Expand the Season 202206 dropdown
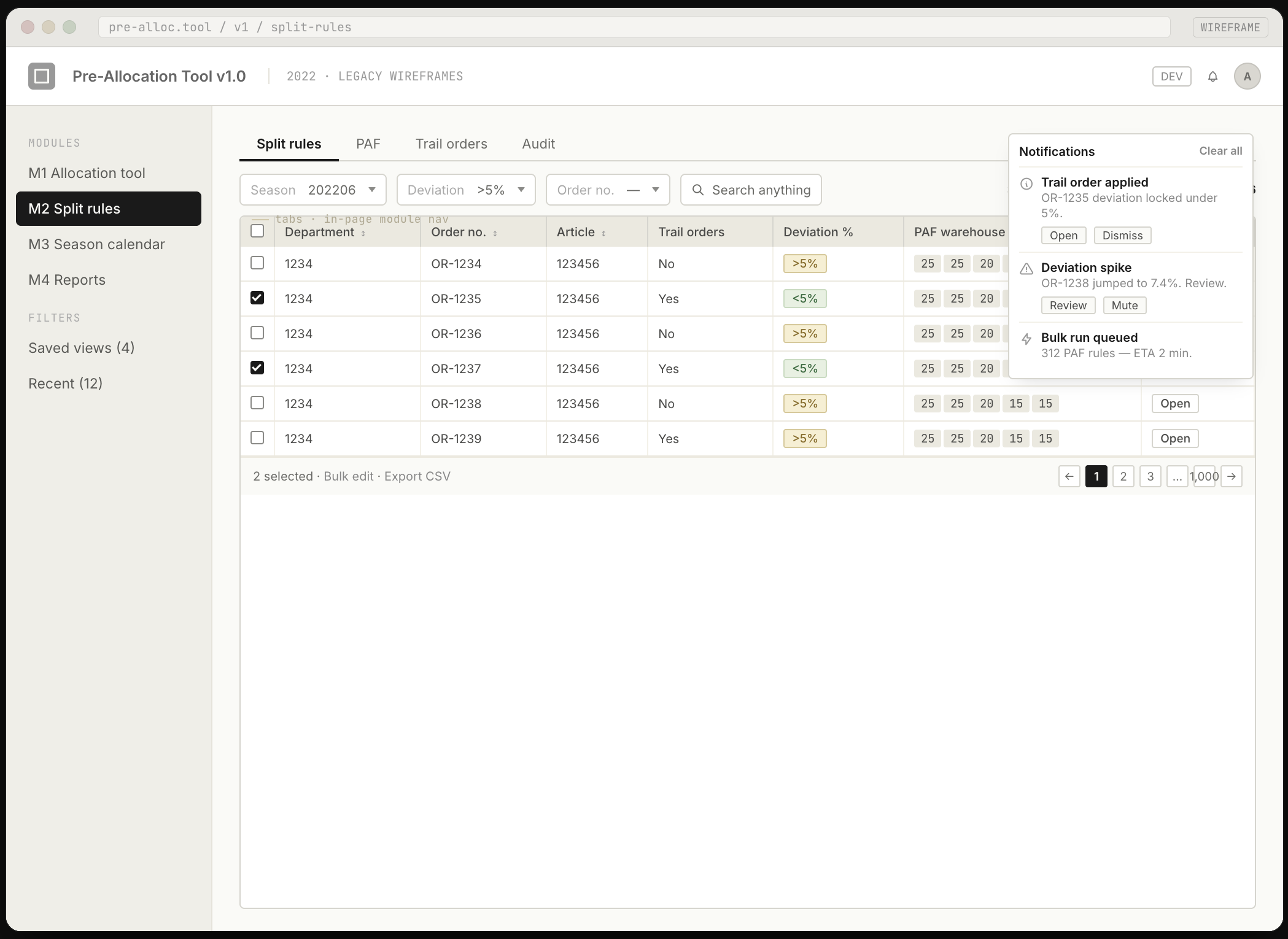Viewport: 1288px width, 939px height. 313,190
